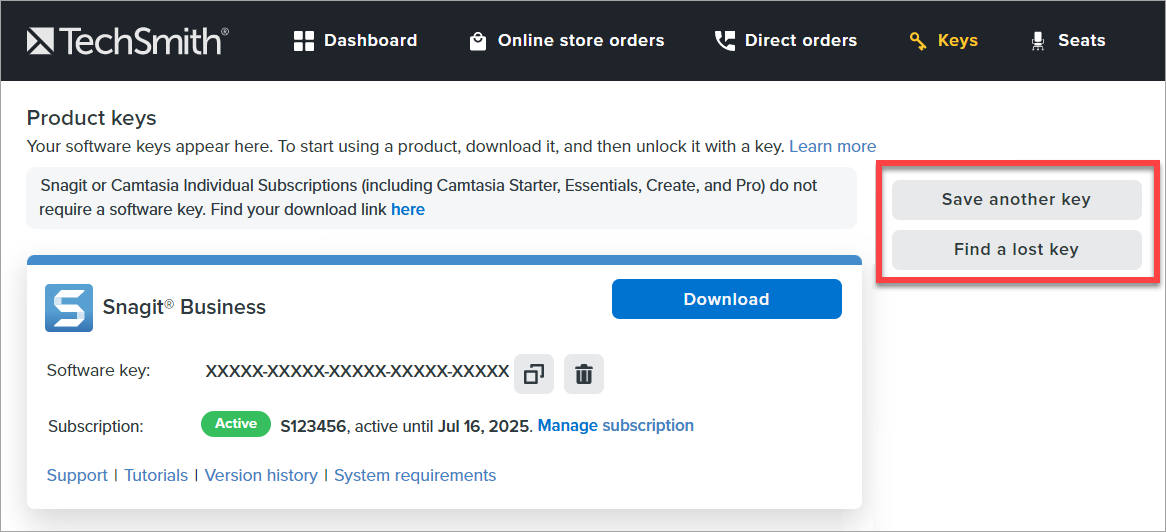Switch to the Seats page
Viewport: 1166px width, 532px height.
point(1068,41)
